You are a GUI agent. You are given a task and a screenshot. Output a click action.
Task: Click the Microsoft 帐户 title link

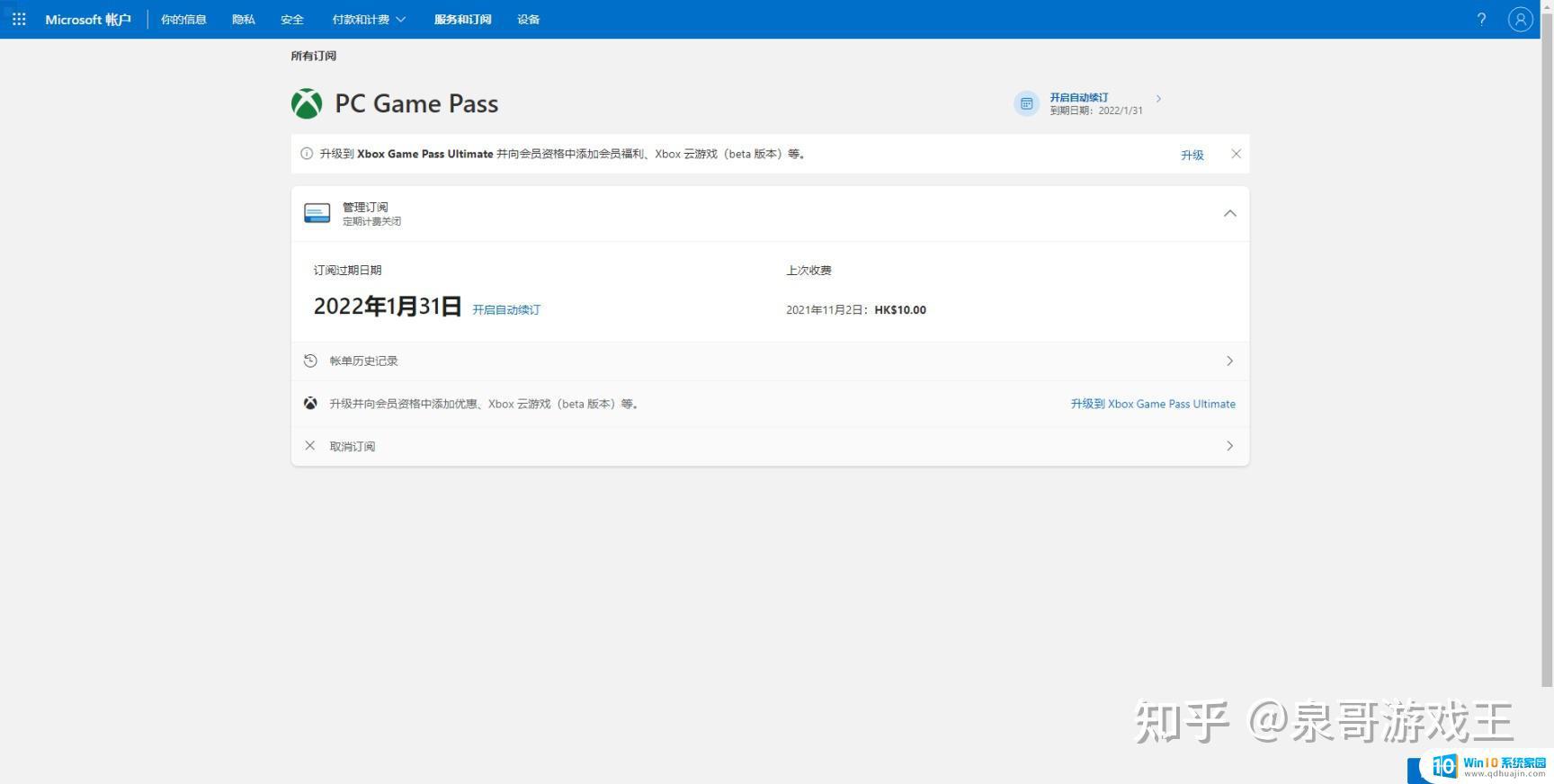[88, 19]
